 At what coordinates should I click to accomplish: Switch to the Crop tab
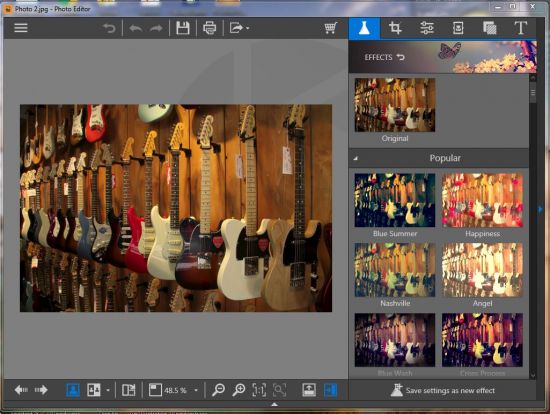click(395, 28)
